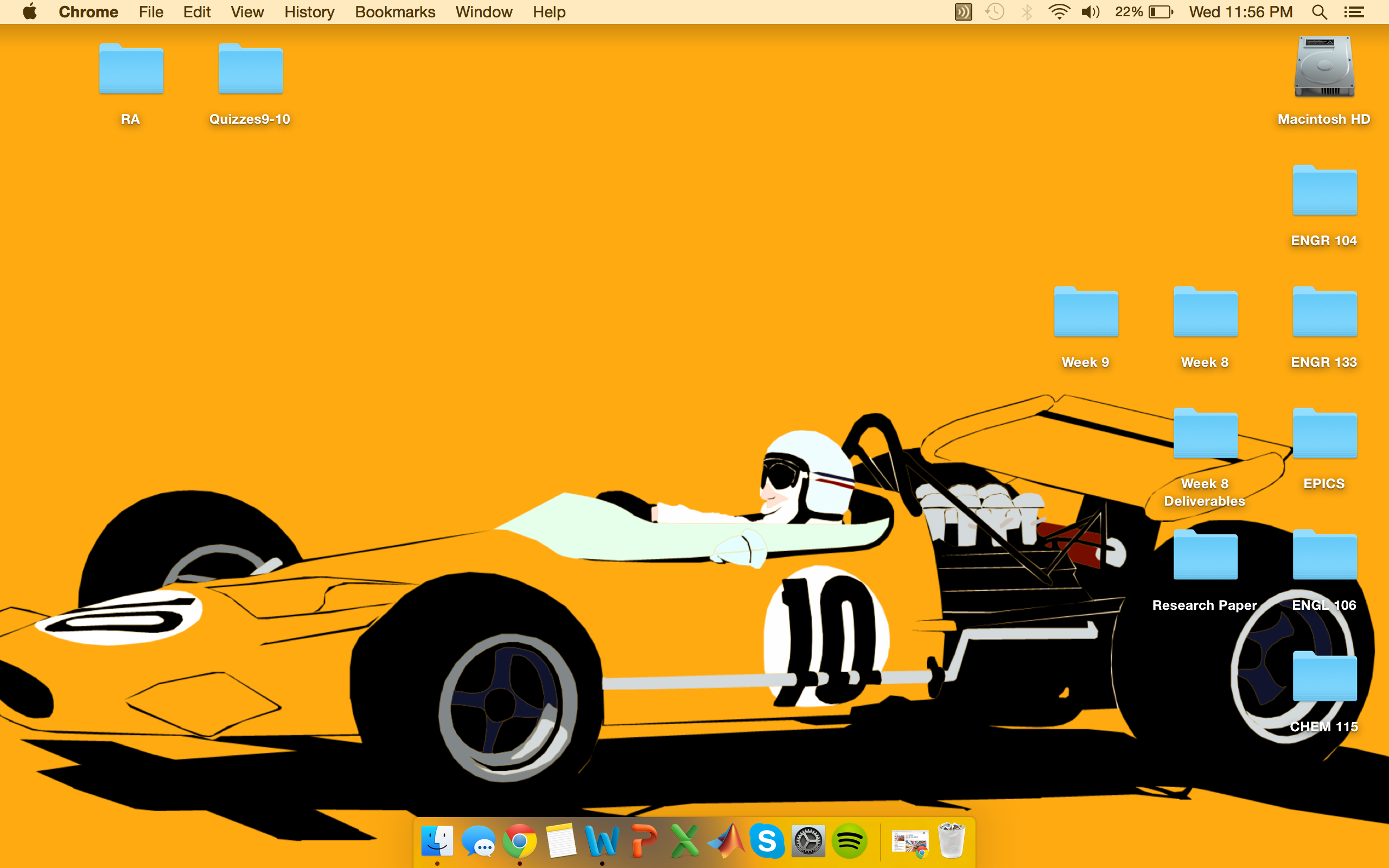Open Finder from the dock
Image resolution: width=1389 pixels, height=868 pixels.
[437, 841]
